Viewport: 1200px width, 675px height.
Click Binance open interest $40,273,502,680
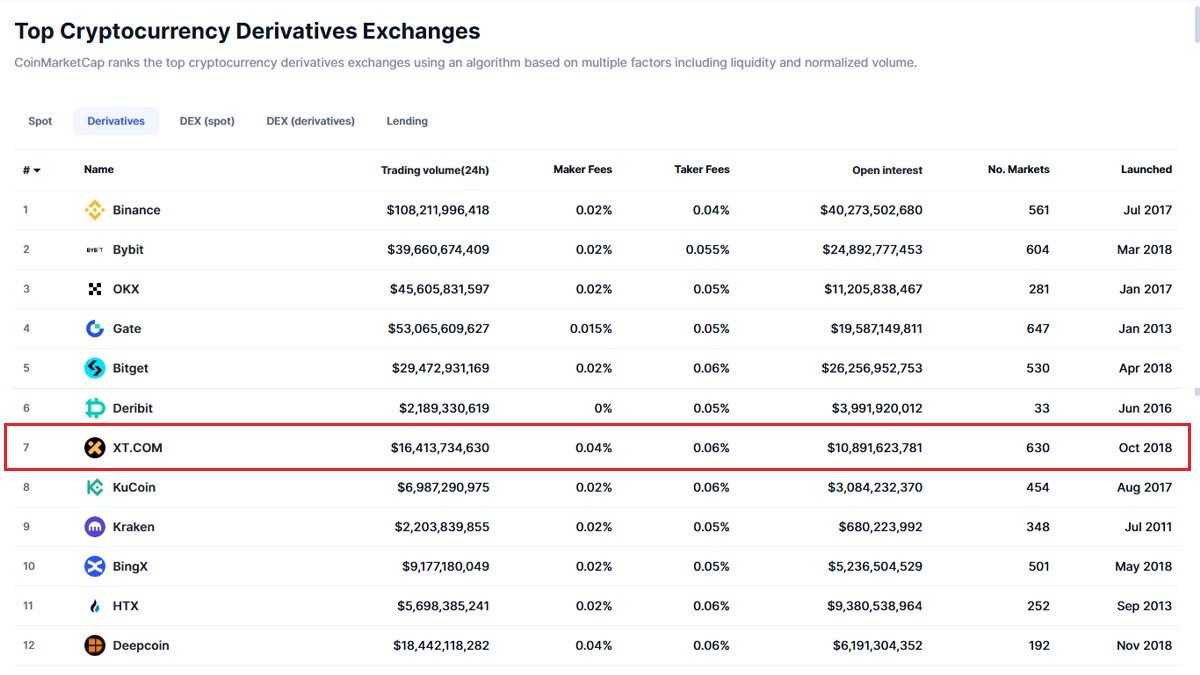pyautogui.click(x=871, y=210)
